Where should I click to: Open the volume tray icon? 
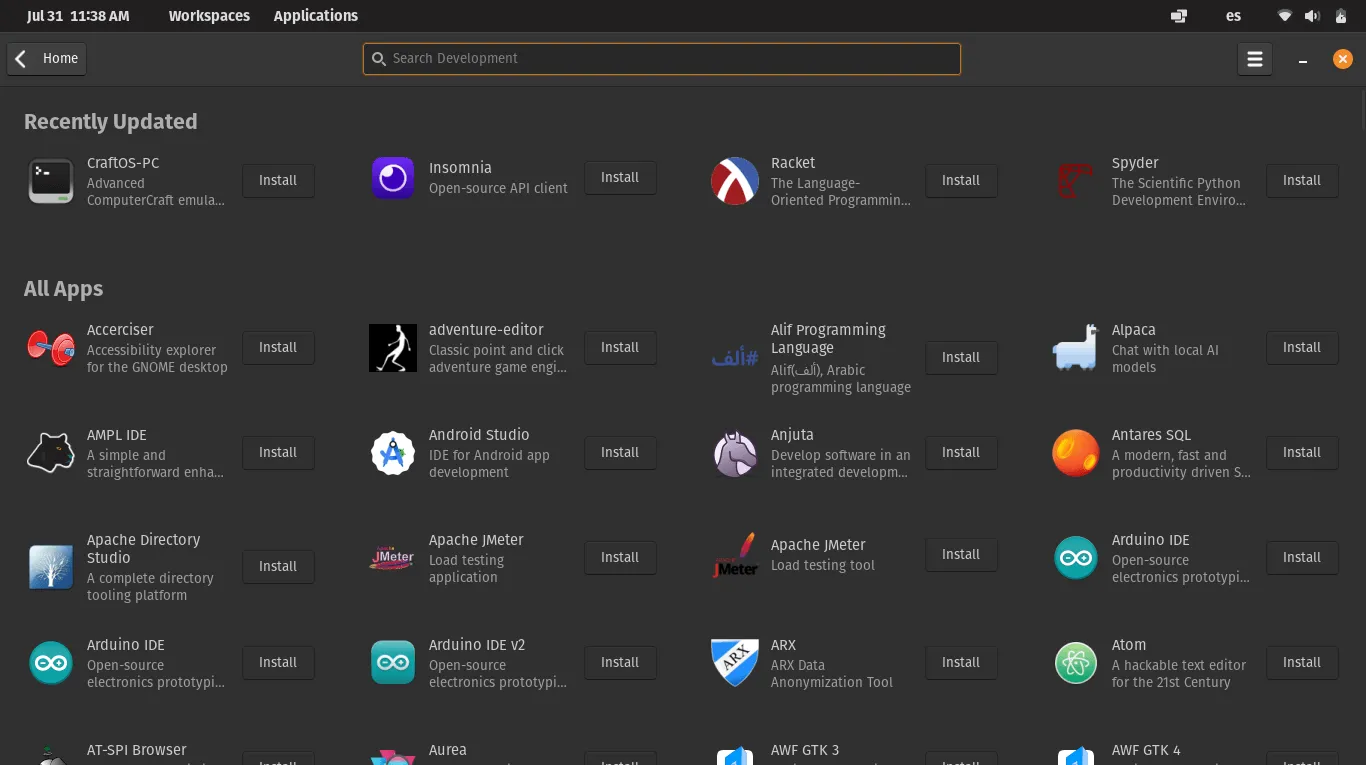1312,16
